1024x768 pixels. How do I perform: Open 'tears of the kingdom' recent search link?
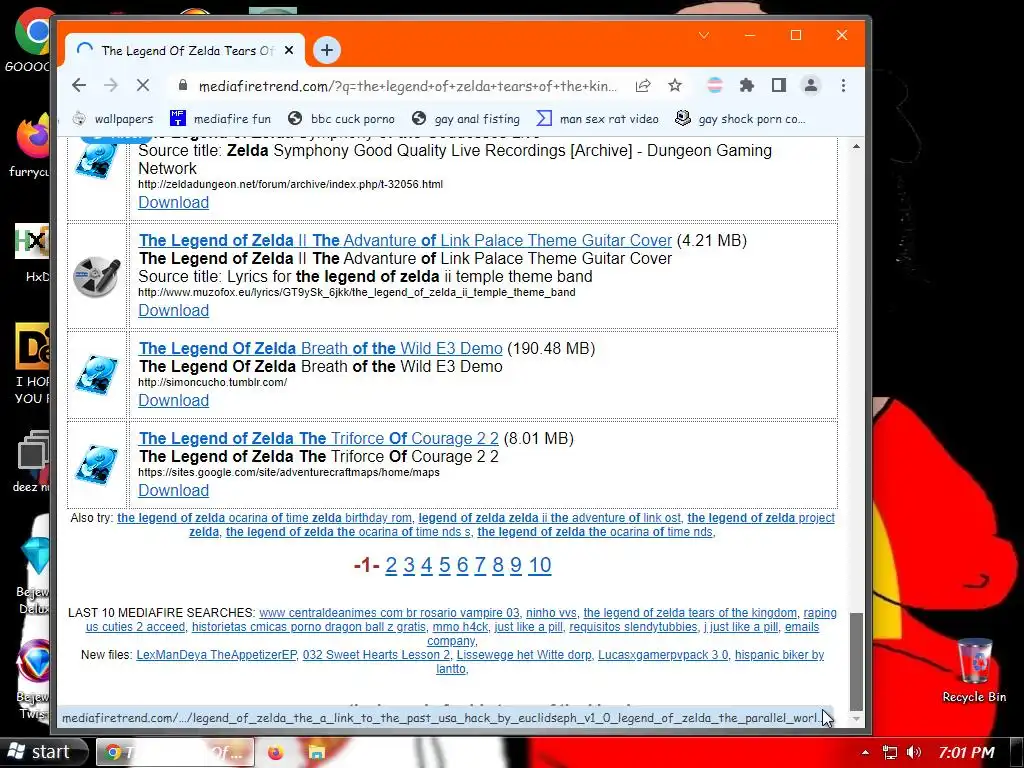(690, 613)
